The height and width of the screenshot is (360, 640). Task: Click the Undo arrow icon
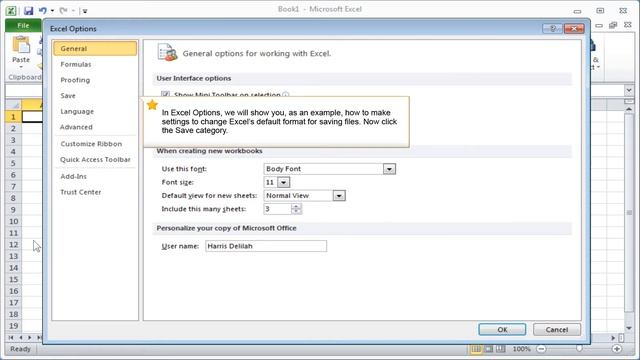(x=43, y=11)
